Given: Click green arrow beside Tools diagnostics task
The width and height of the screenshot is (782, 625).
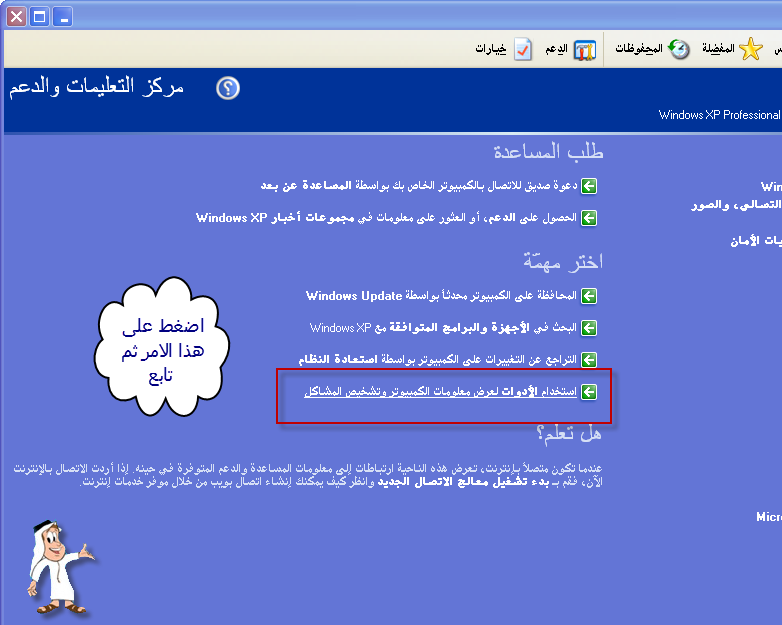Looking at the screenshot, I should (589, 392).
